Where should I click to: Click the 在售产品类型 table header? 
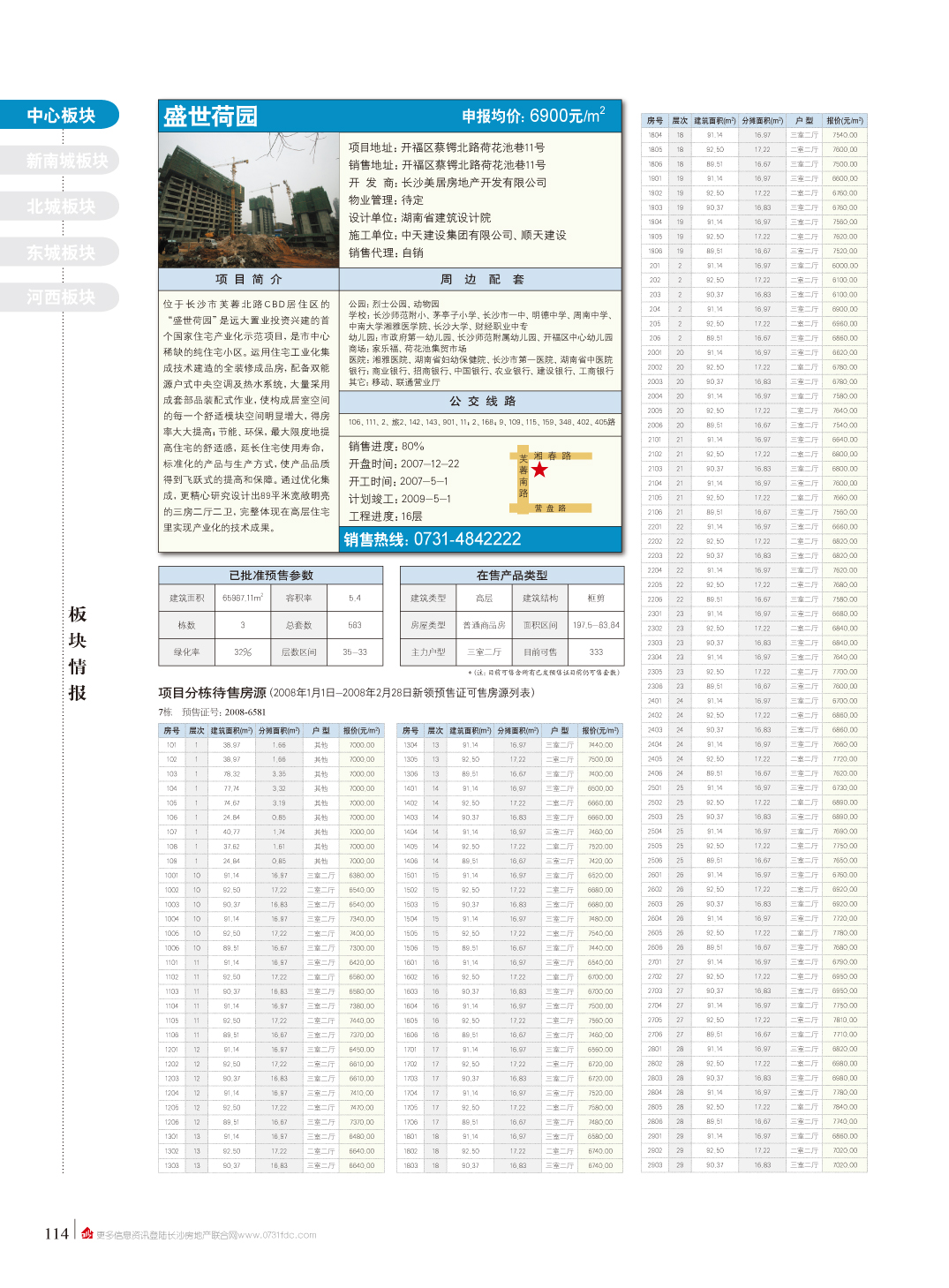point(512,576)
